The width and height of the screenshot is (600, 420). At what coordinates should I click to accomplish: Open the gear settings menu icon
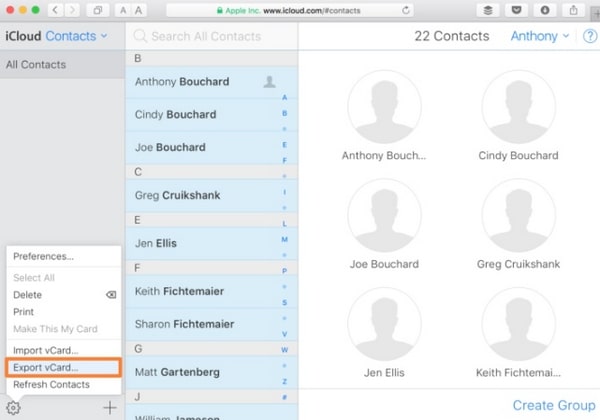tap(13, 408)
